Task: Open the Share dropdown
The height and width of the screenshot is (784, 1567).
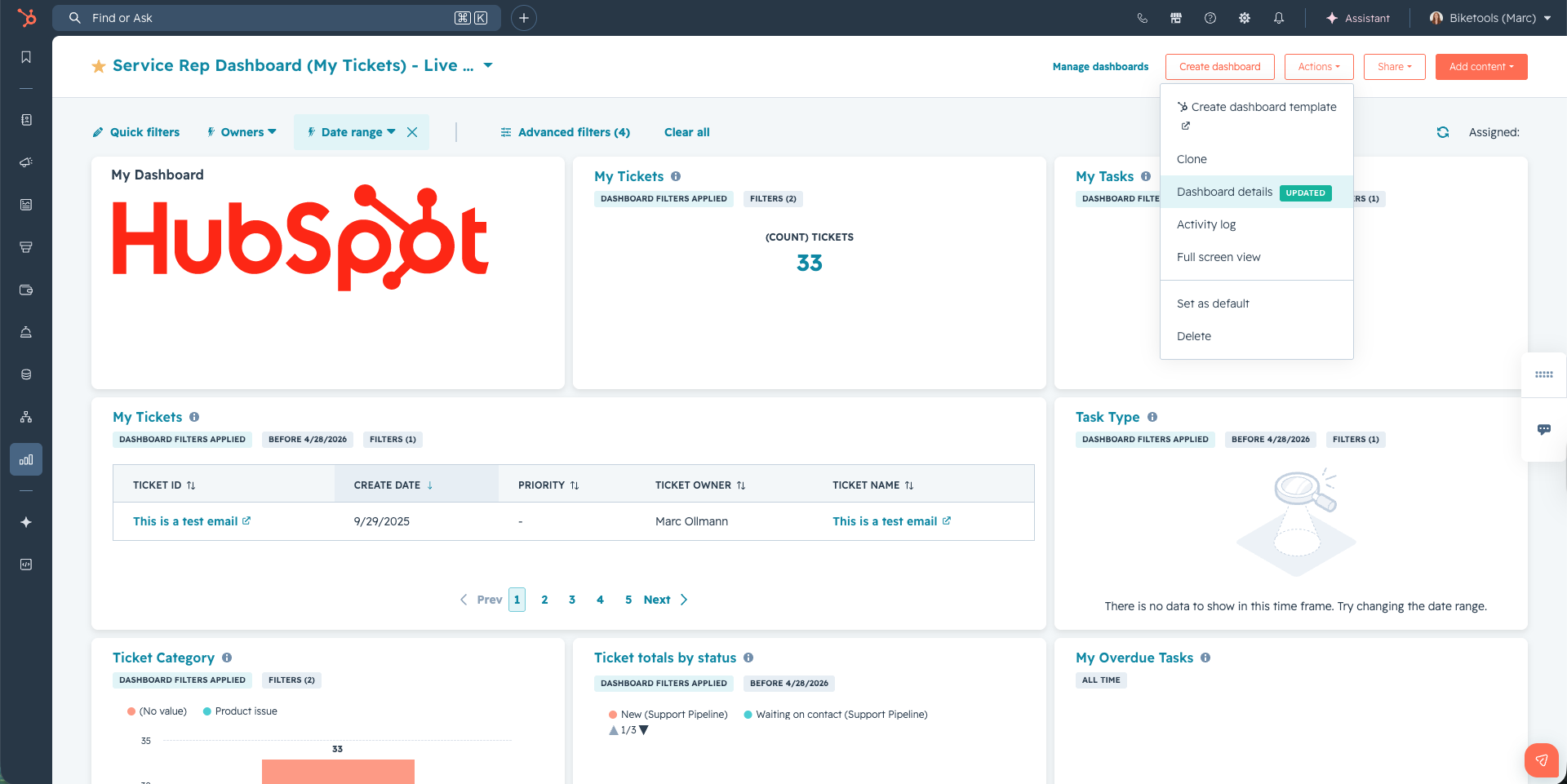Action: [x=1394, y=67]
